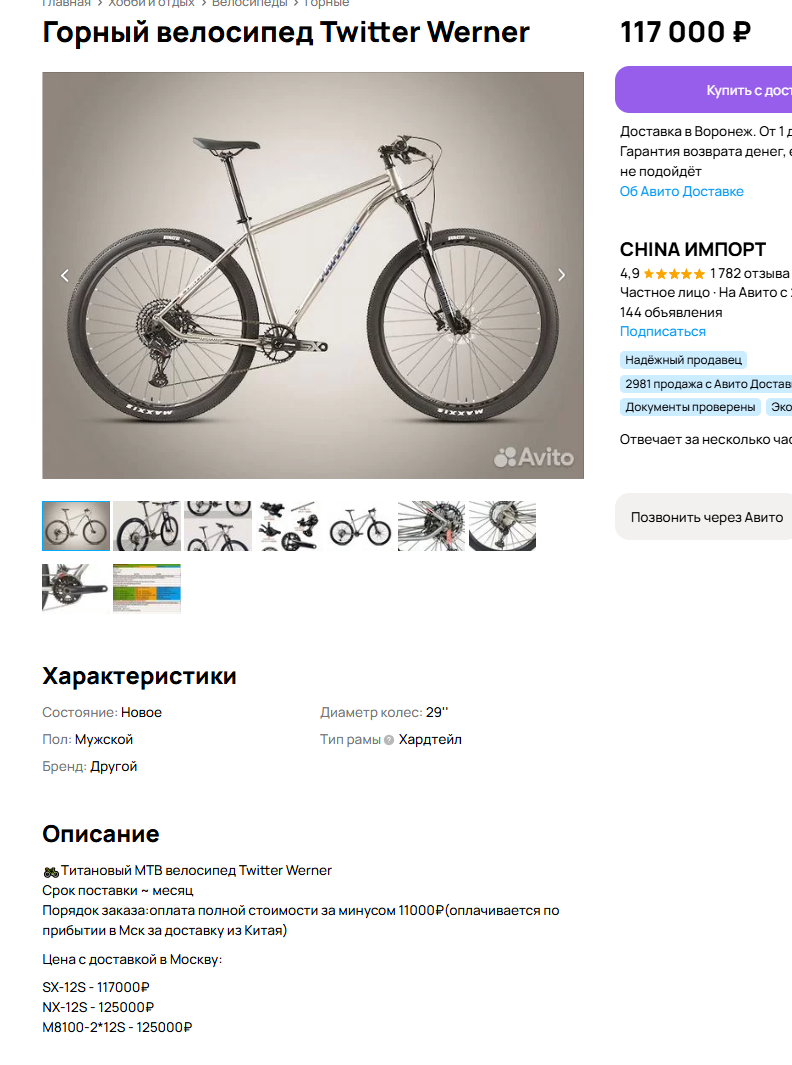Viewport: 792px width, 1065px height.
Task: Click Позвонить через Авито button
Action: [x=704, y=517]
